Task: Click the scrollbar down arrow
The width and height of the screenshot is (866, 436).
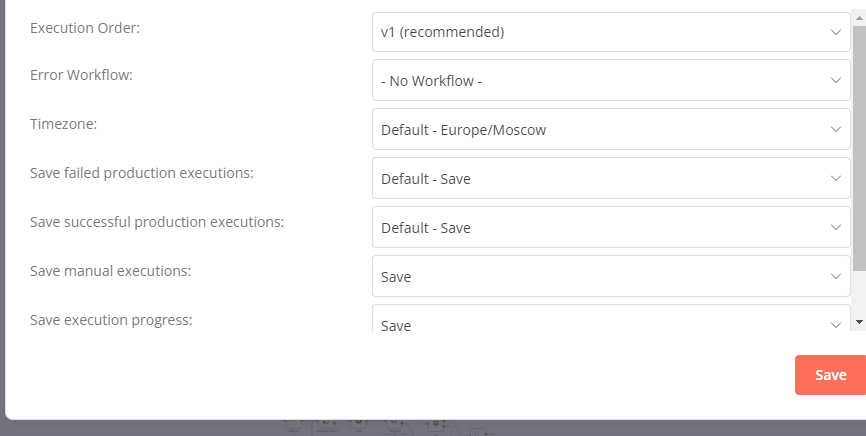Action: pos(859,321)
